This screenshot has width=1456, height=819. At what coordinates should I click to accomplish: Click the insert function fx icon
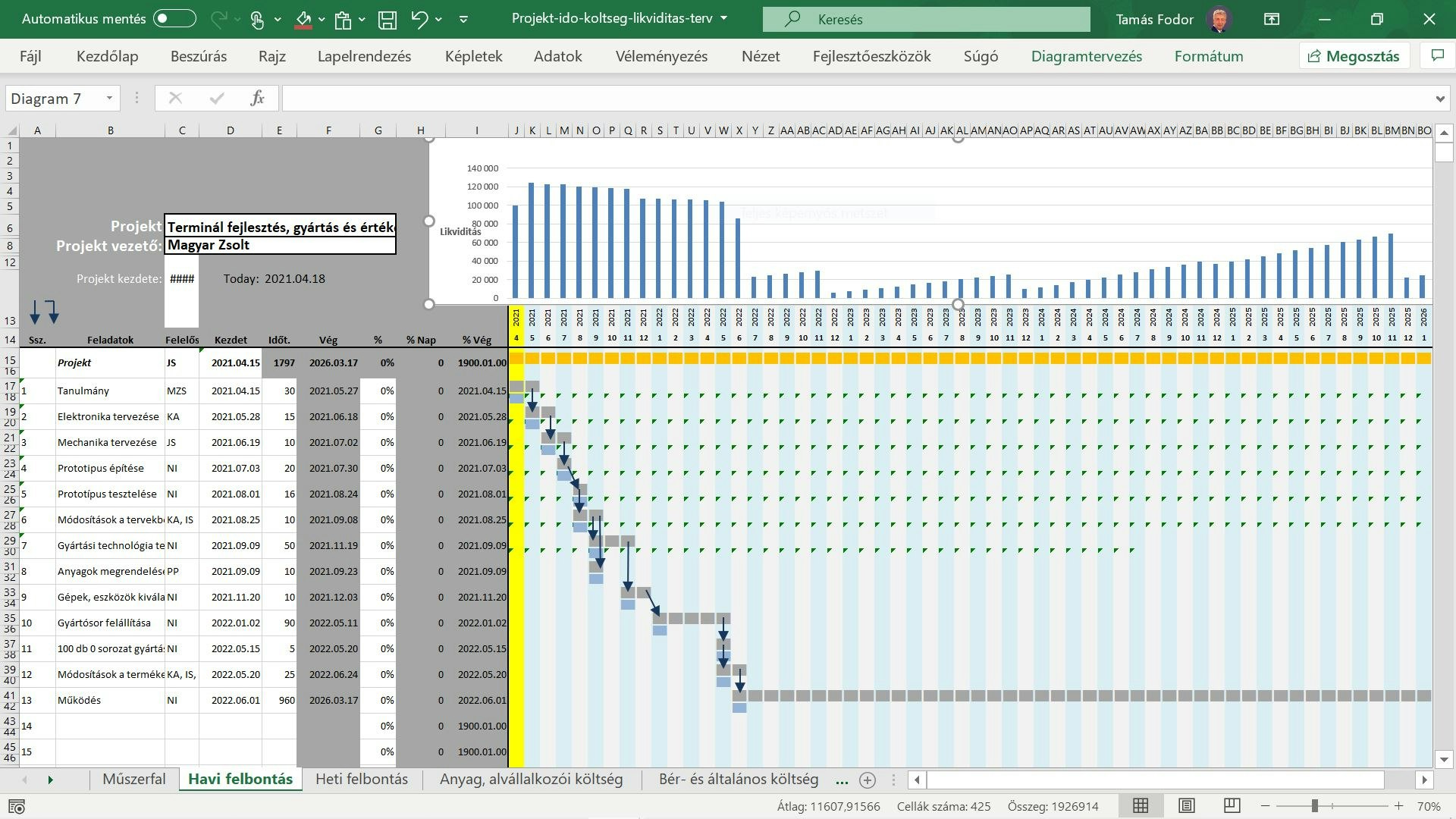[x=257, y=98]
